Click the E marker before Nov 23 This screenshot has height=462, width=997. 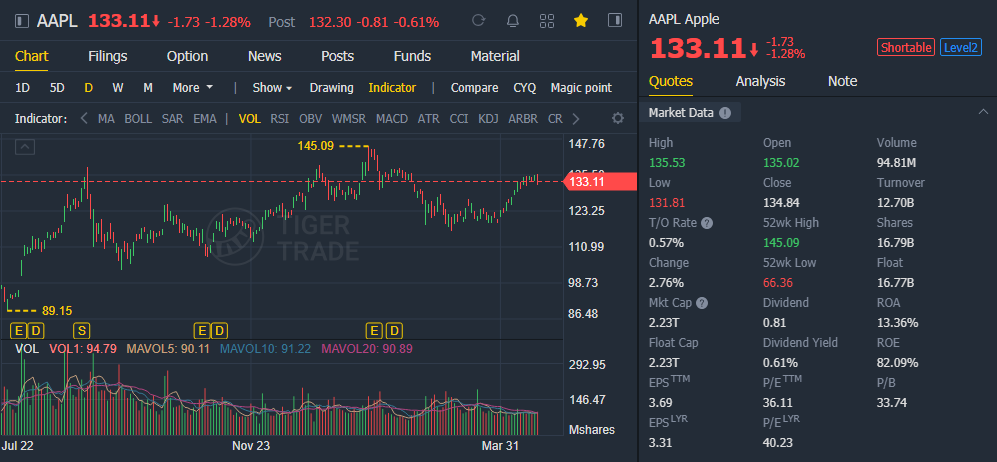pos(202,330)
